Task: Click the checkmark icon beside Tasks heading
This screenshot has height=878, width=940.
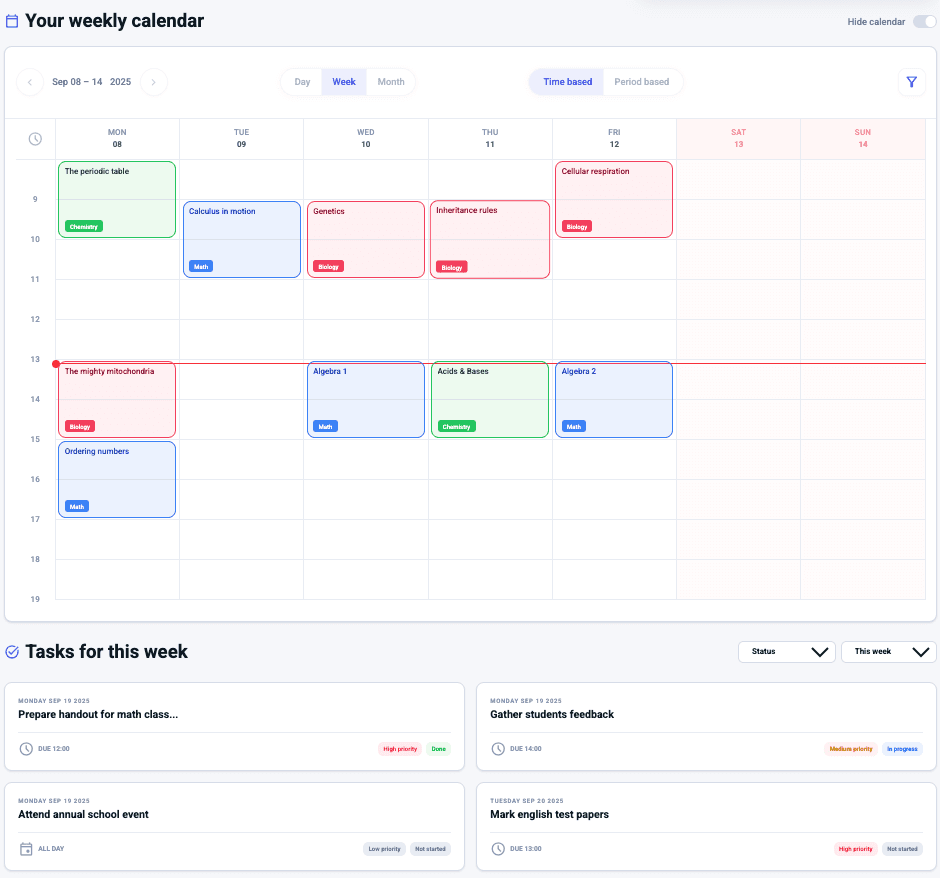Action: (x=12, y=652)
